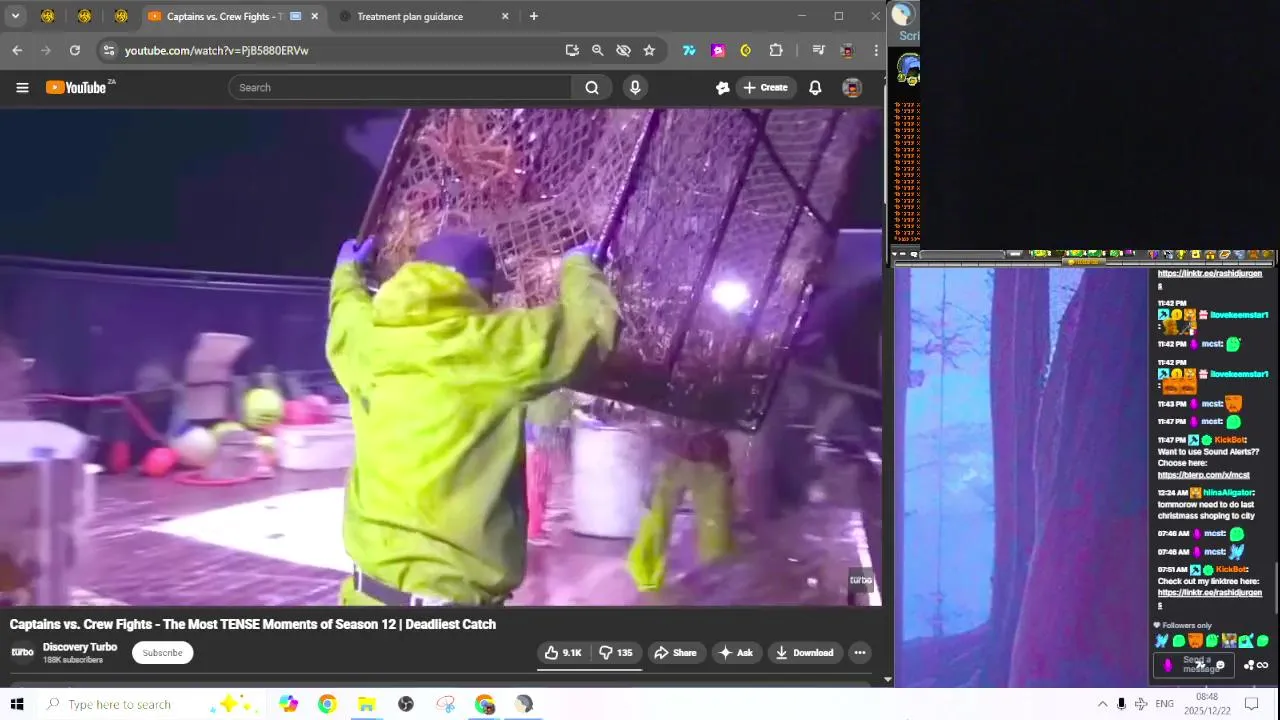1280x720 pixels.
Task: Subscribe to Discovery Turbo
Action: pyautogui.click(x=162, y=653)
